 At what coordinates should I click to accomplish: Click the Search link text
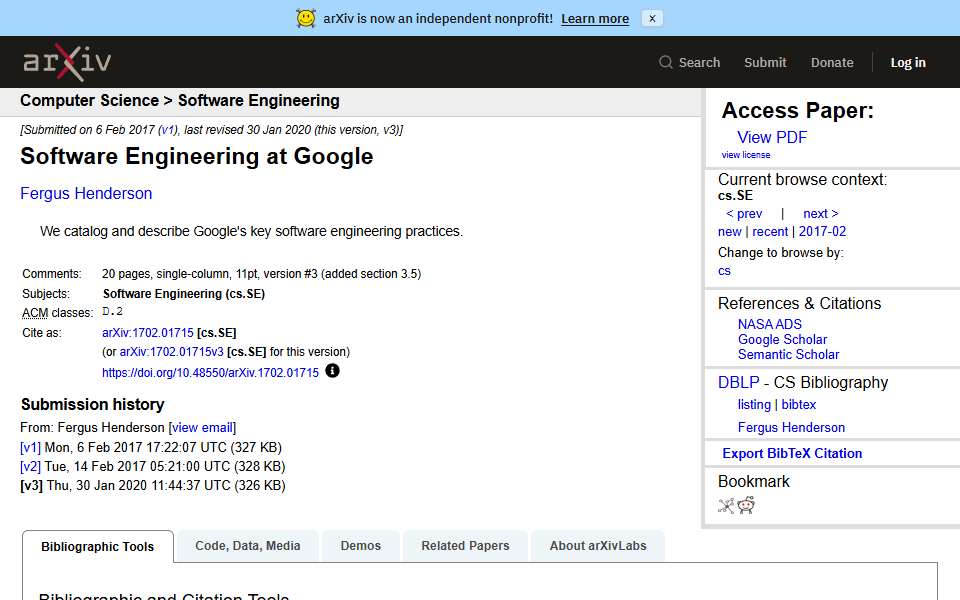coord(699,62)
